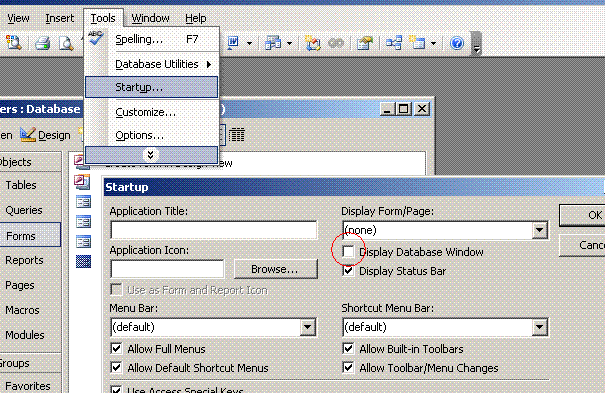
Task: Click the Relationships toolbar icon
Action: pos(394,43)
